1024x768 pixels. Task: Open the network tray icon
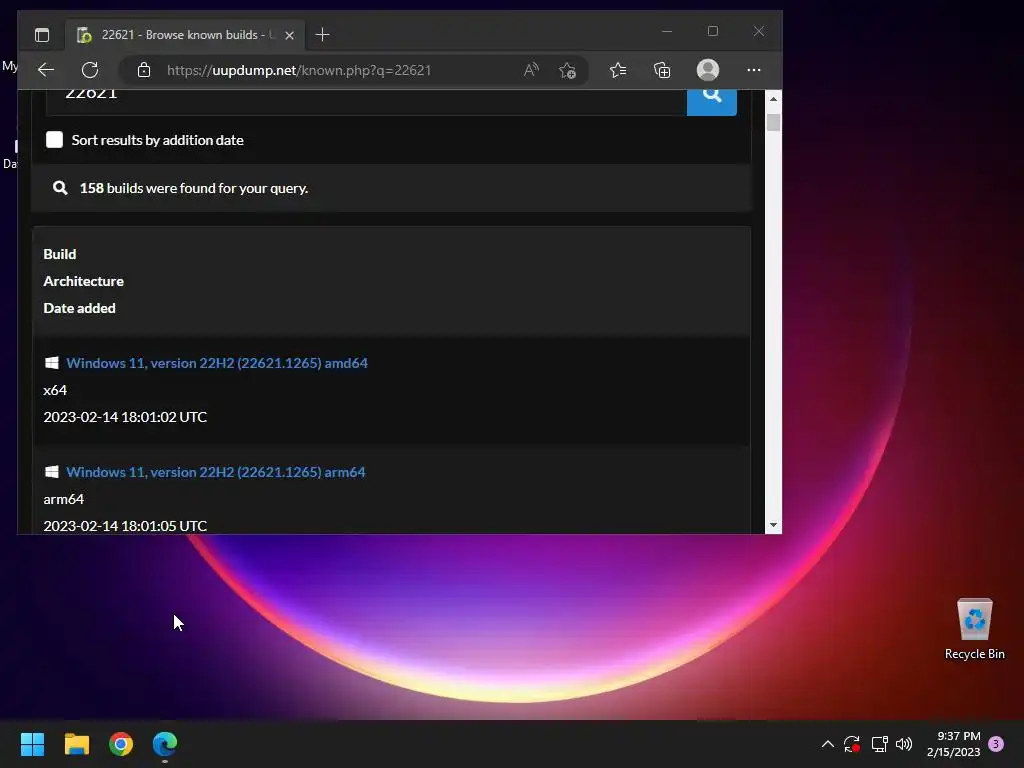coord(879,744)
